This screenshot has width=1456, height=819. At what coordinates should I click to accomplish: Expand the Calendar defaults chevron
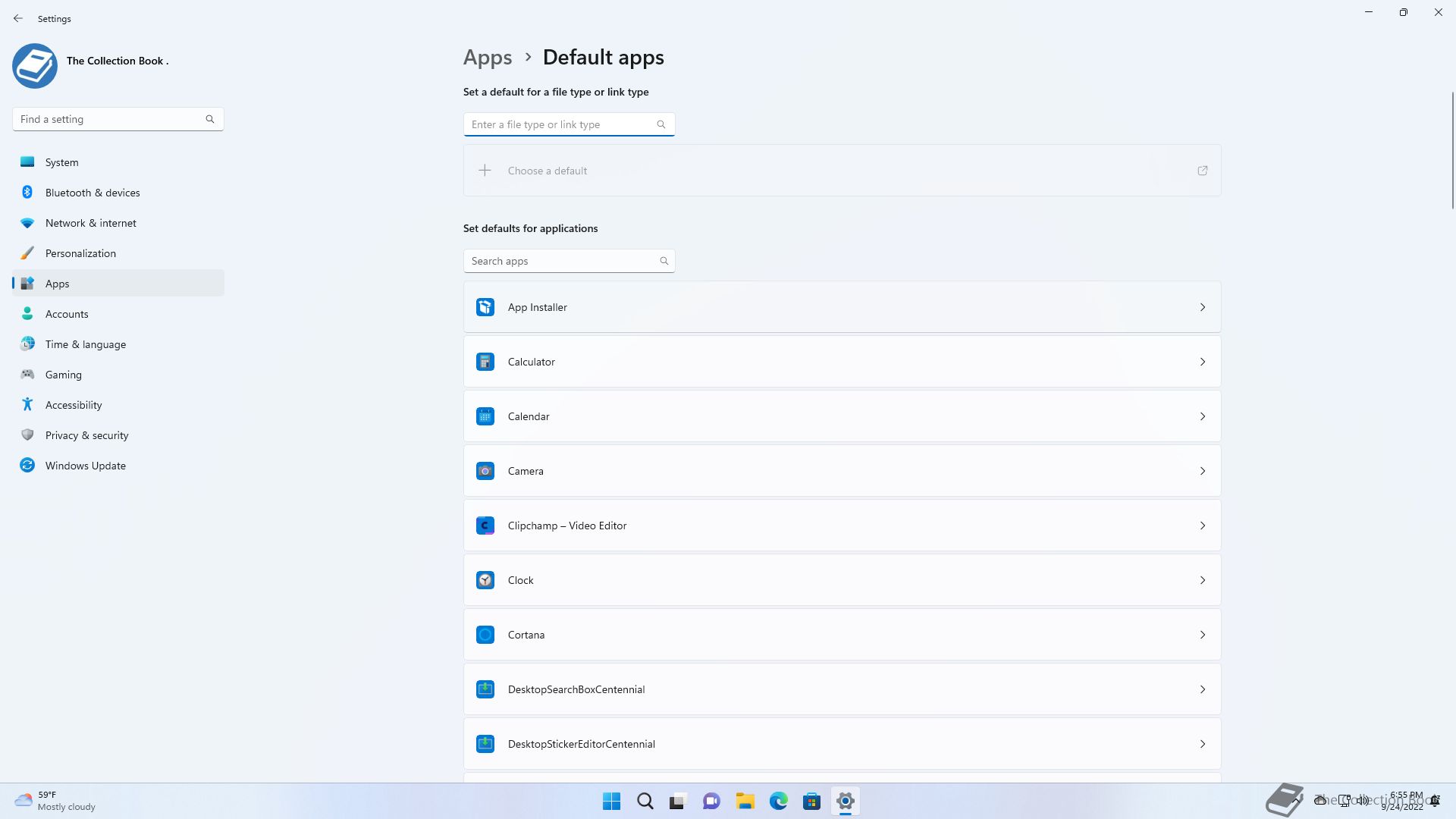1202,416
